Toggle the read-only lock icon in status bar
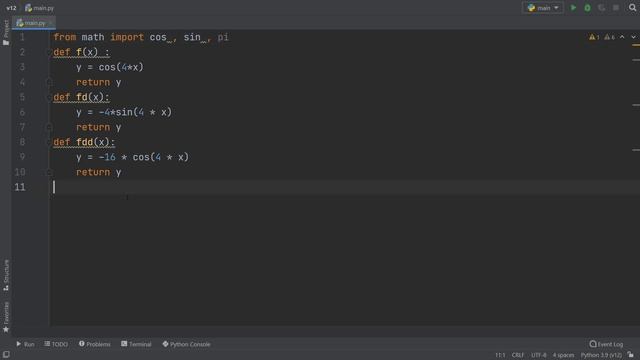Viewport: 640px width, 360px height. (x=631, y=355)
